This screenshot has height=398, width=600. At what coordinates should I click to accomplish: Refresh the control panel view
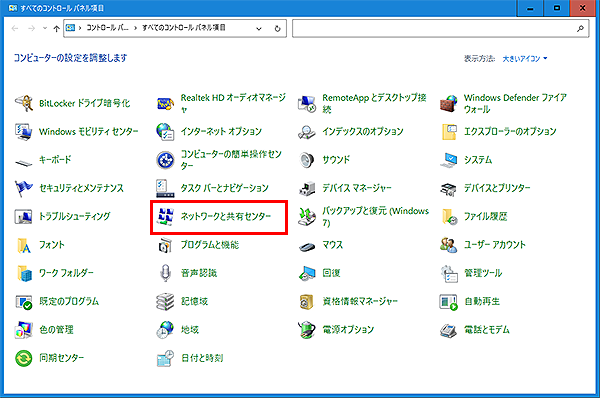coord(277,28)
